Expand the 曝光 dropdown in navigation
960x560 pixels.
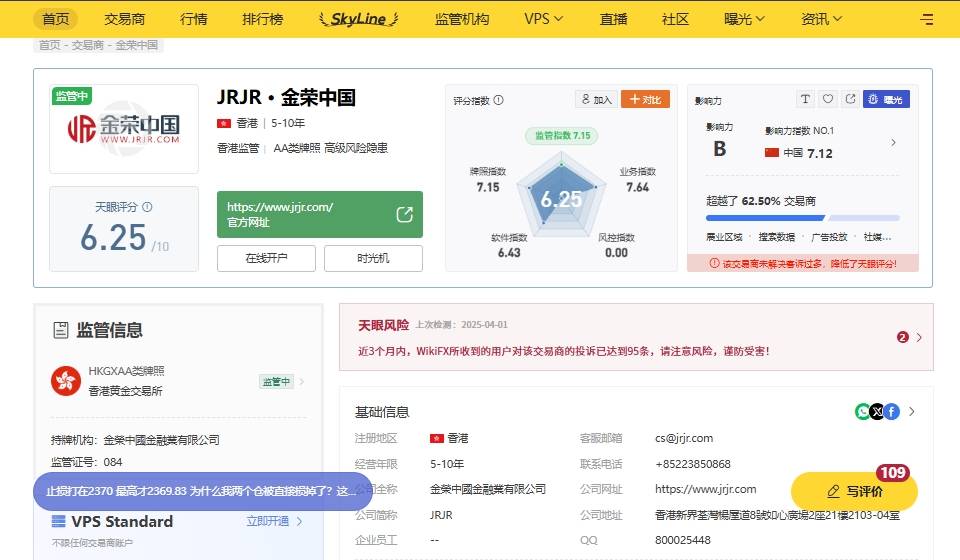(x=744, y=19)
